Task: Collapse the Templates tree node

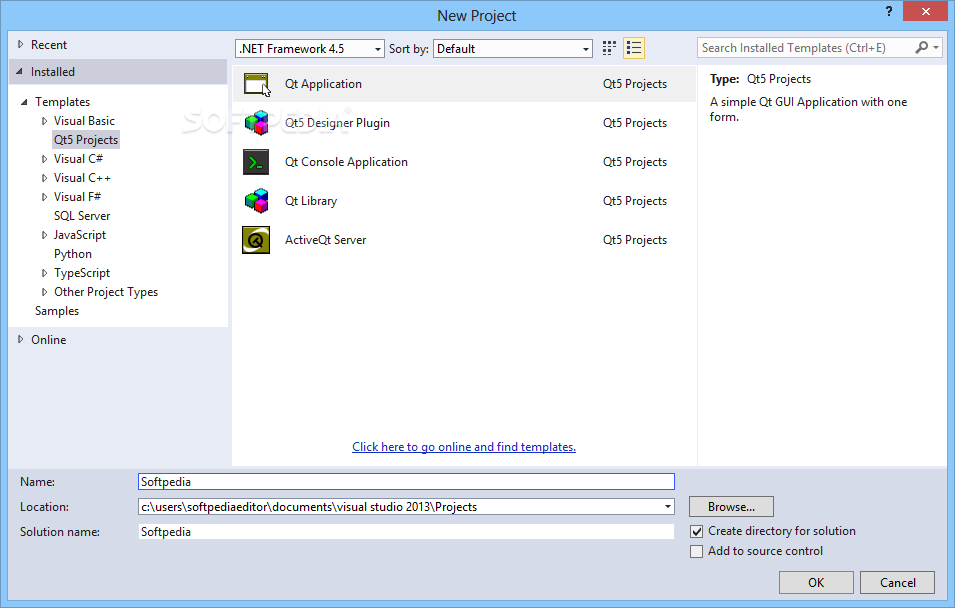Action: click(x=24, y=102)
